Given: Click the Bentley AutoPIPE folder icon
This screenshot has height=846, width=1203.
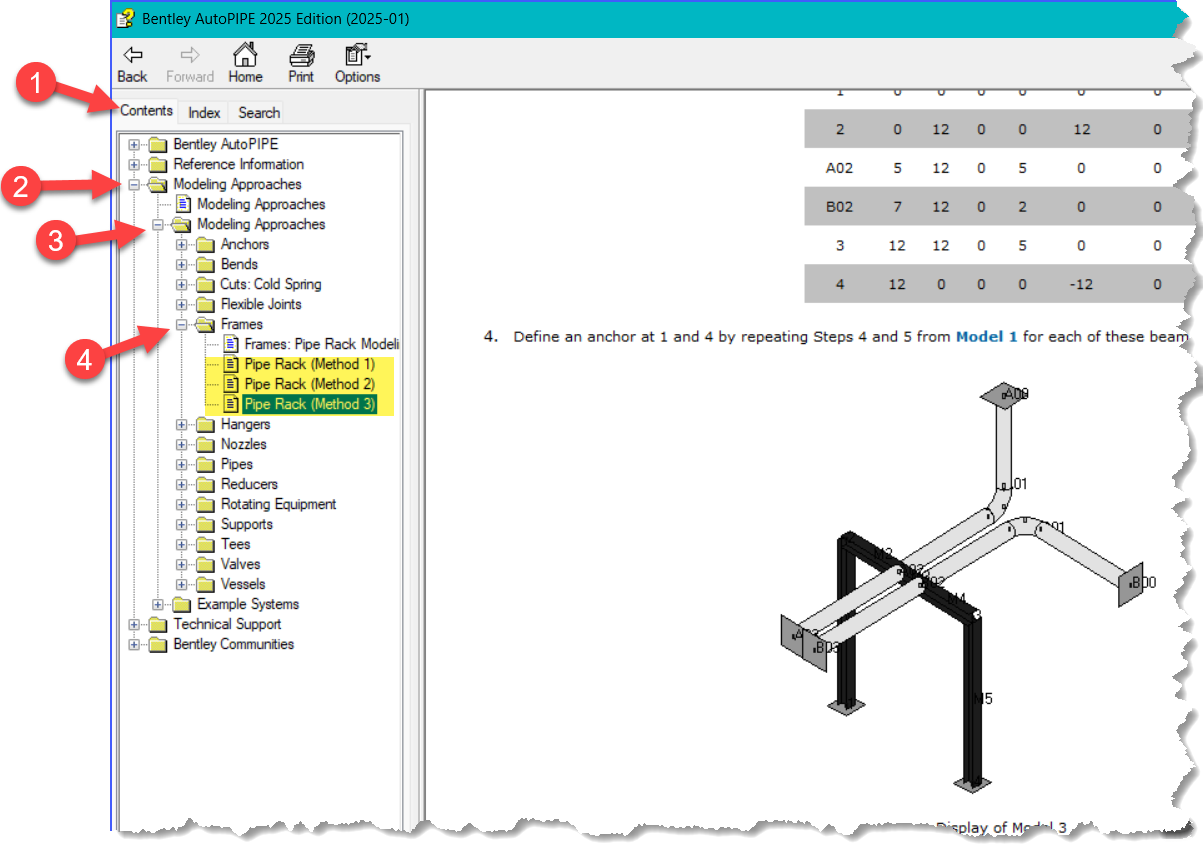Looking at the screenshot, I should 158,144.
